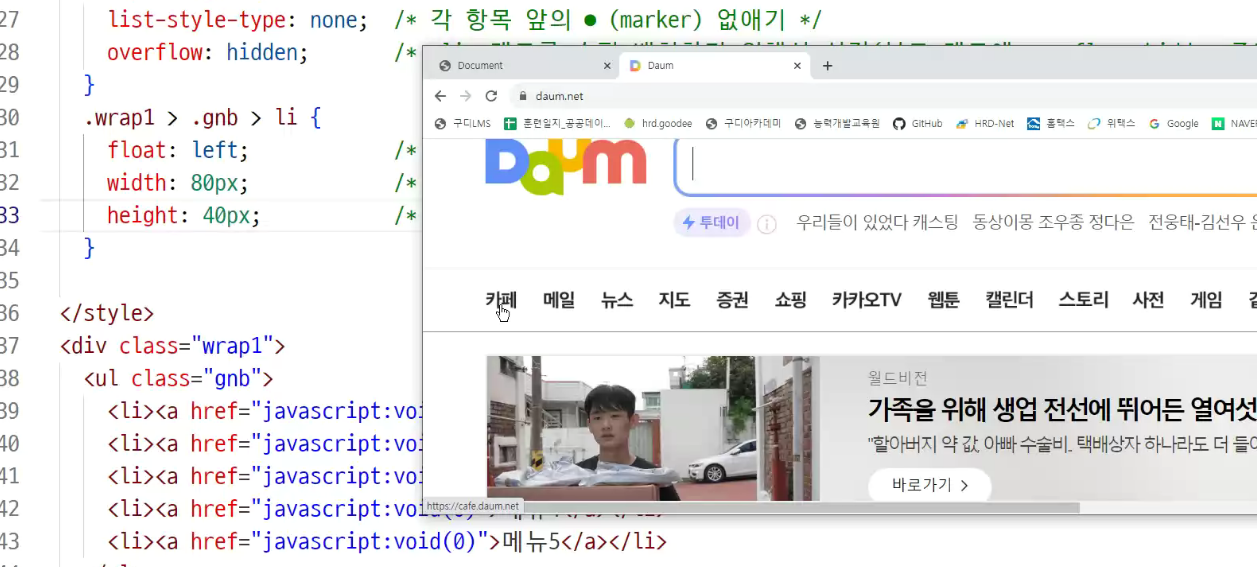Open the GitHub bookmark

point(917,124)
